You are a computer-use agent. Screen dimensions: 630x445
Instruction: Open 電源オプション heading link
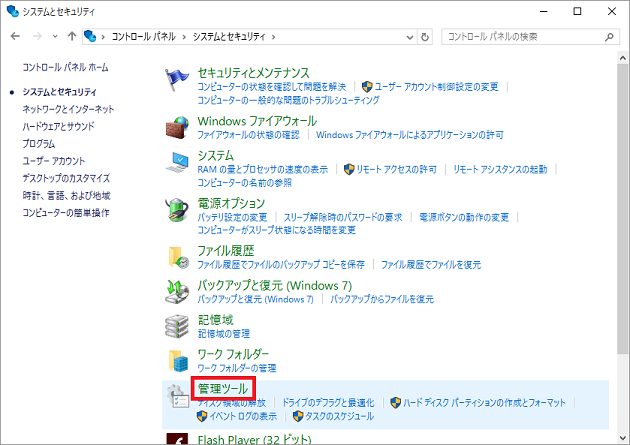pos(231,203)
